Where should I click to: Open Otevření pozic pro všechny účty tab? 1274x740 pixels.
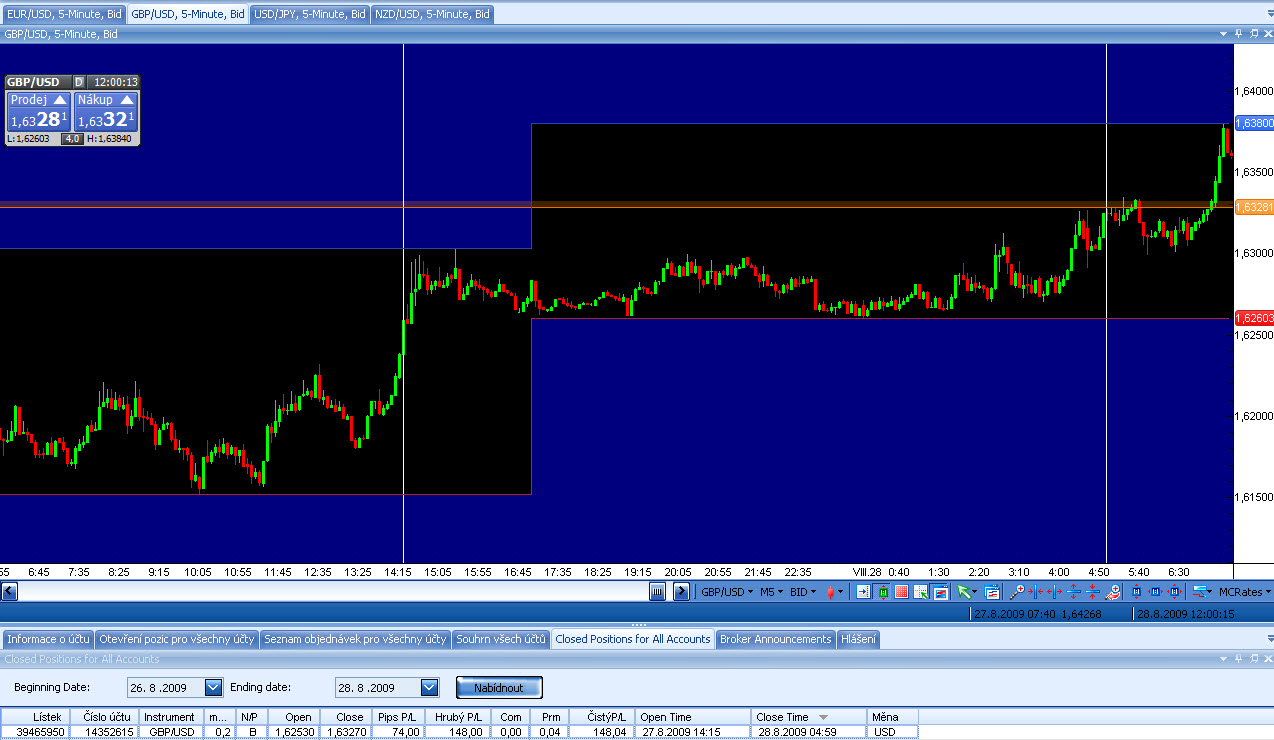(x=177, y=639)
